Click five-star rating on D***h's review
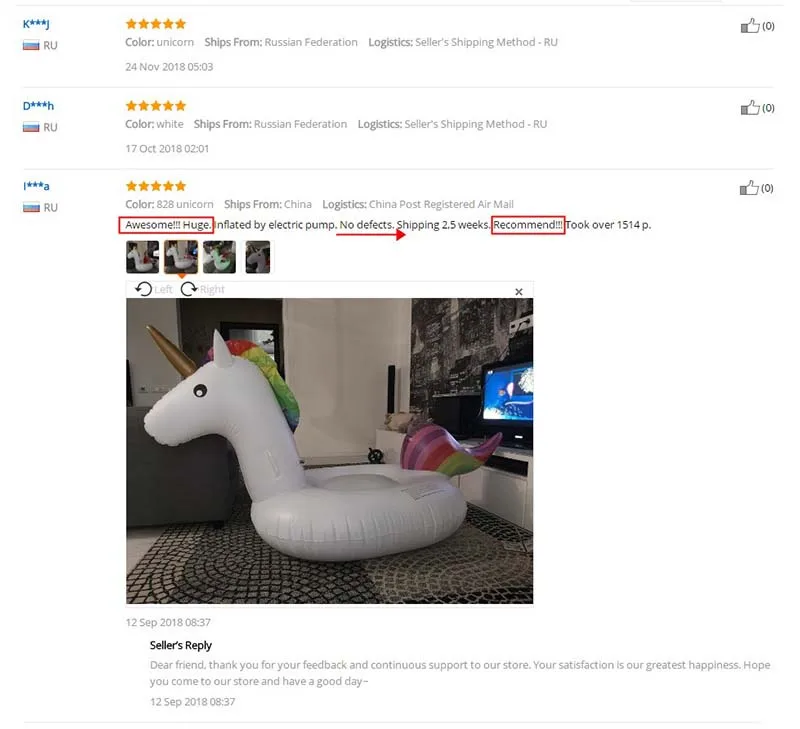 click(x=156, y=106)
